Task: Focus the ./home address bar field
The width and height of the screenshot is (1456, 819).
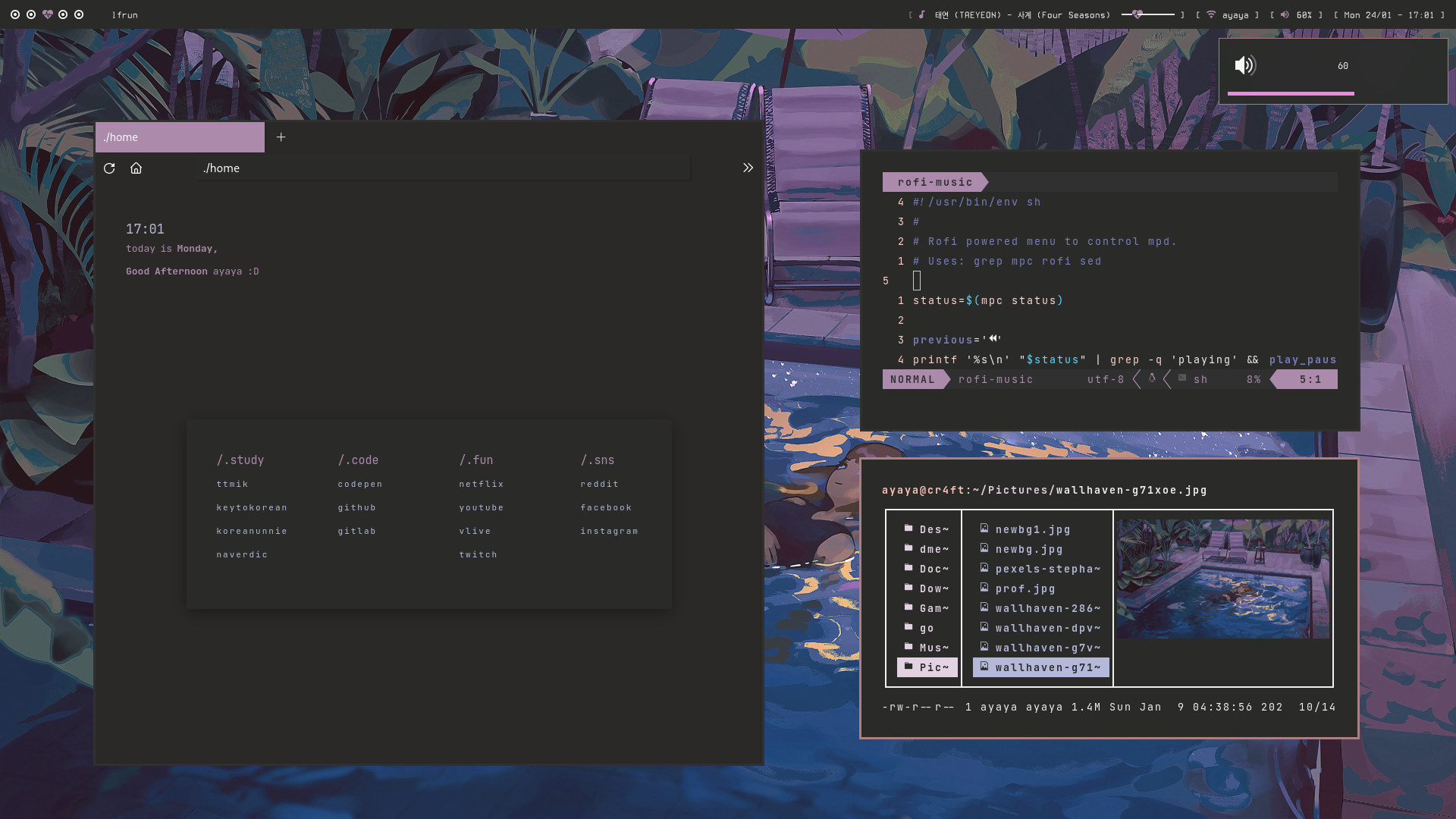Action: (x=444, y=168)
